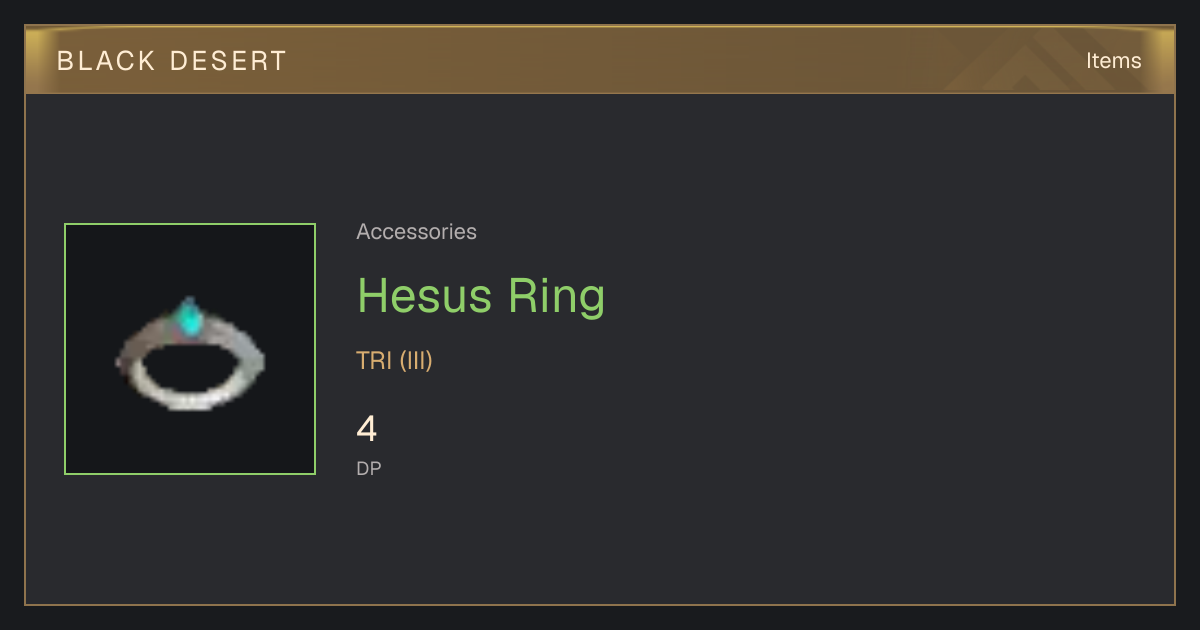Open the Items link in the header
1200x630 pixels.
tap(1113, 60)
